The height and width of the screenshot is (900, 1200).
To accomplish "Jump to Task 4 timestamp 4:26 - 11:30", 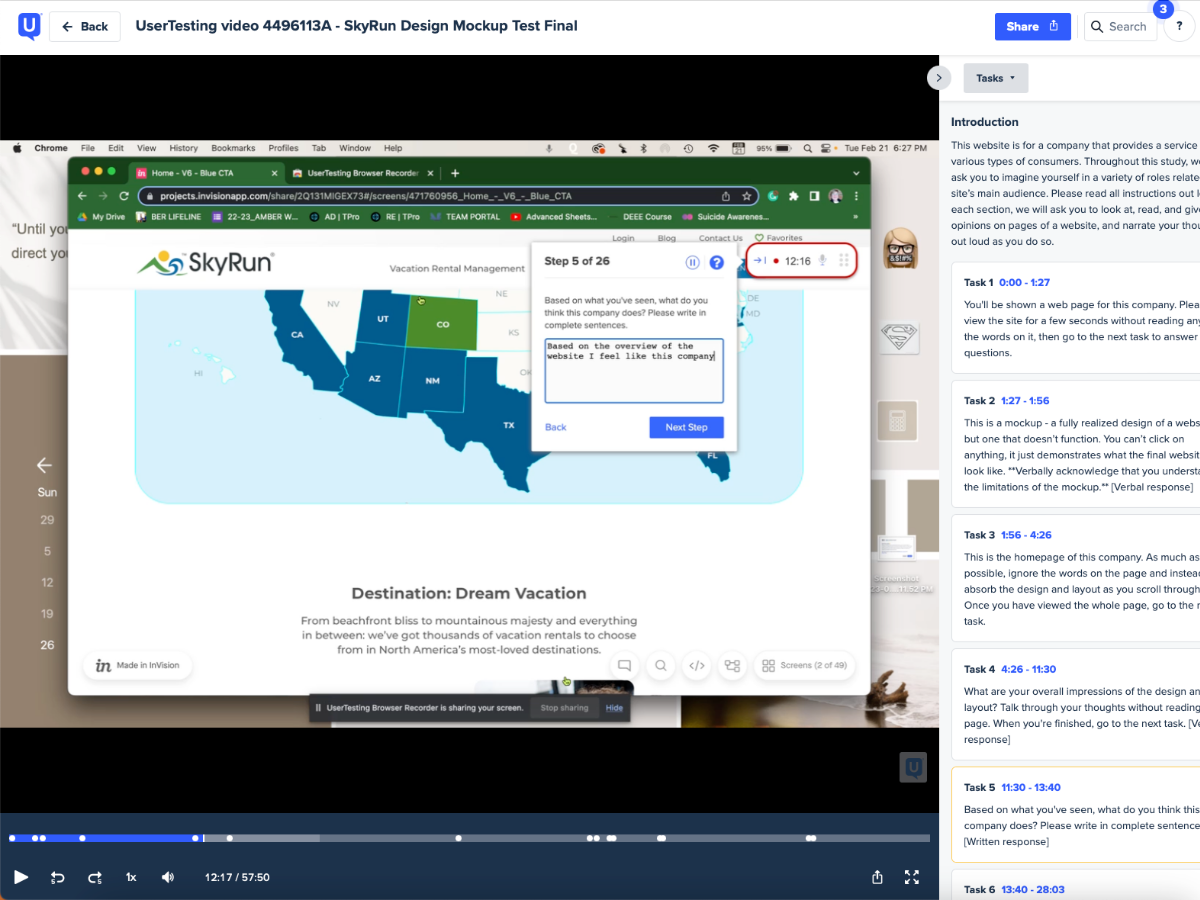I will [x=1028, y=669].
